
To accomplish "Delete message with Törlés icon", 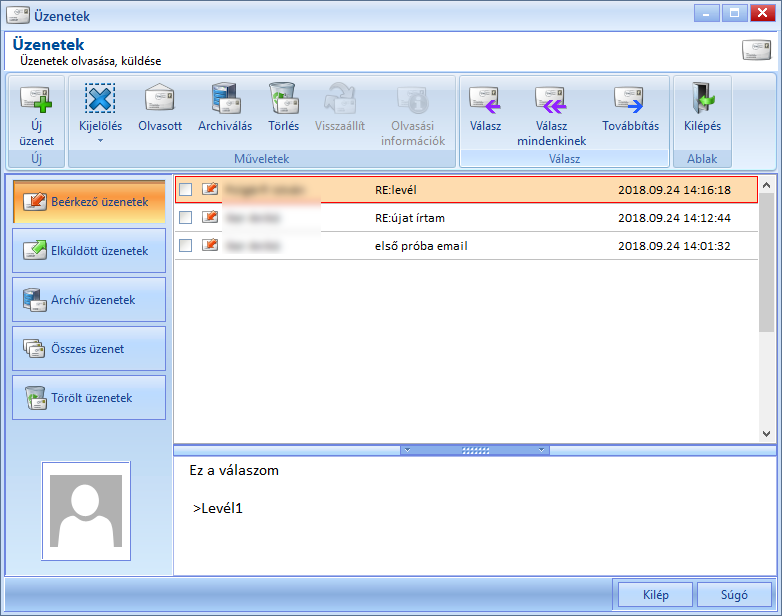I will pyautogui.click(x=283, y=108).
